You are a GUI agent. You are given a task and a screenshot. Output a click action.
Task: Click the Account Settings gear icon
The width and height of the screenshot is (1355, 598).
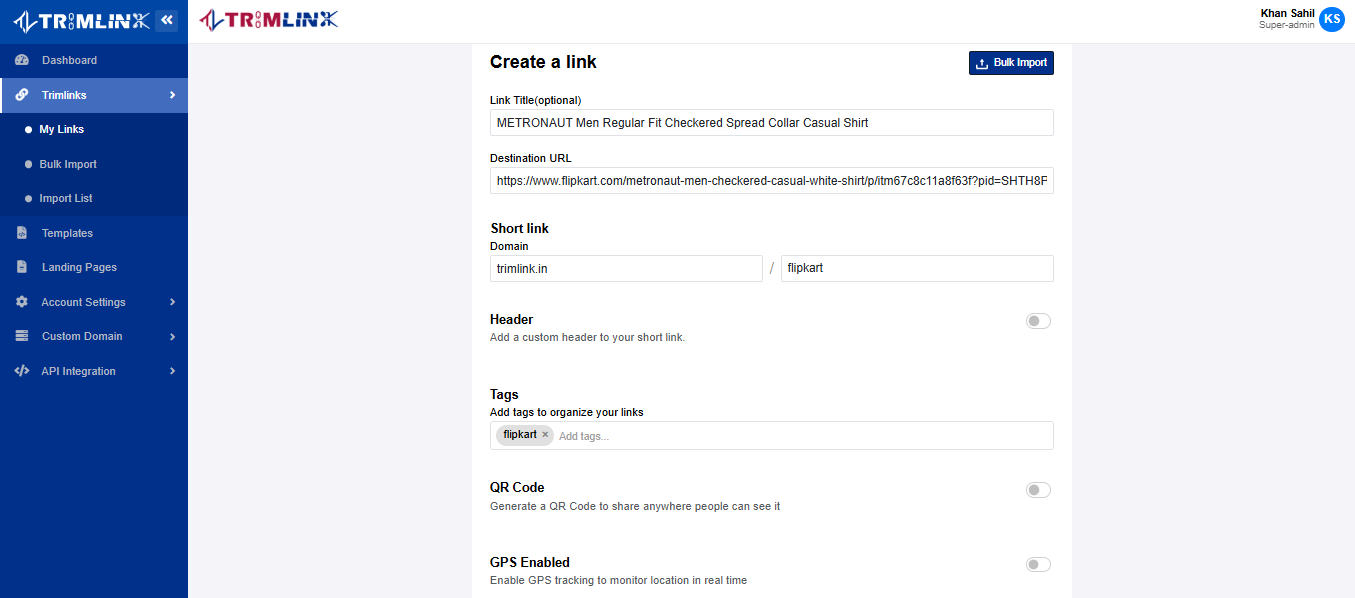click(22, 302)
